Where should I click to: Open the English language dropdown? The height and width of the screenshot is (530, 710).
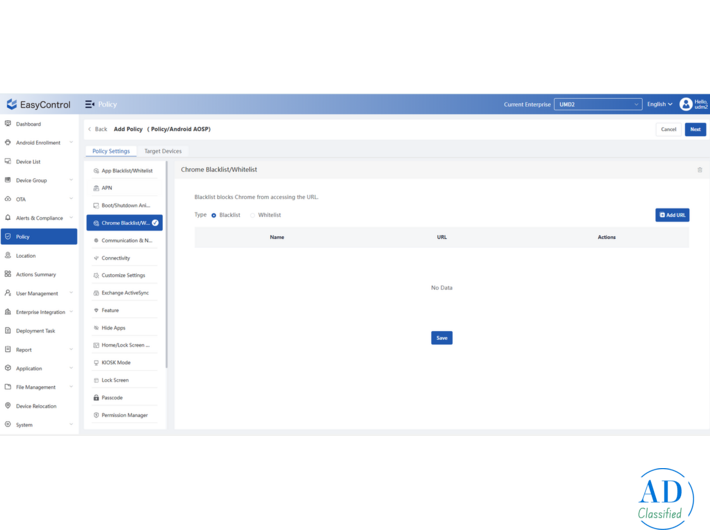pos(660,104)
